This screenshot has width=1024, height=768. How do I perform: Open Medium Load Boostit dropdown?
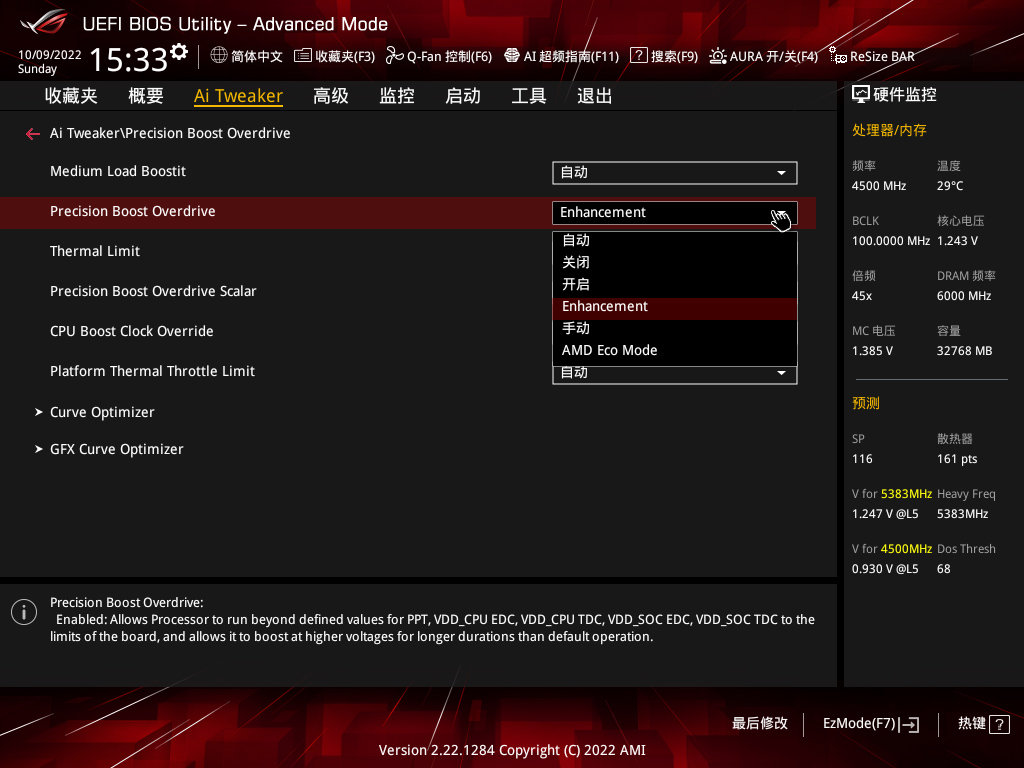pyautogui.click(x=675, y=173)
